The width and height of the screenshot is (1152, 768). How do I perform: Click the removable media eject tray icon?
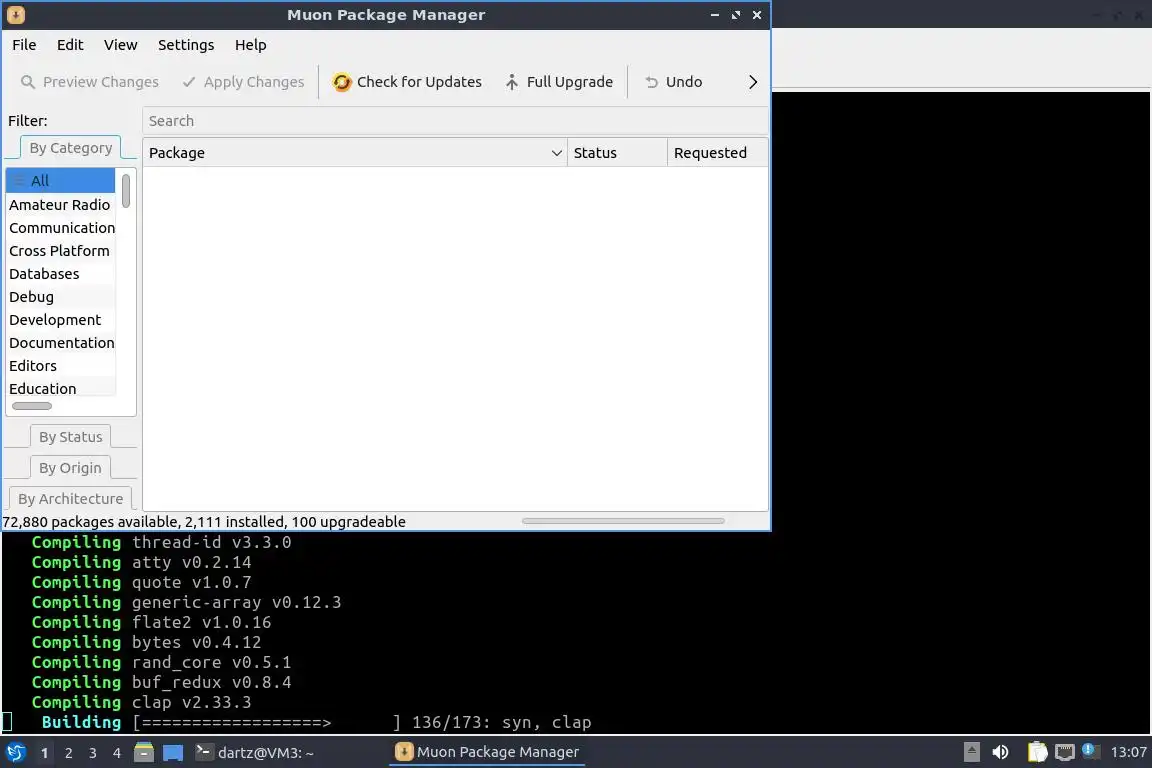971,752
